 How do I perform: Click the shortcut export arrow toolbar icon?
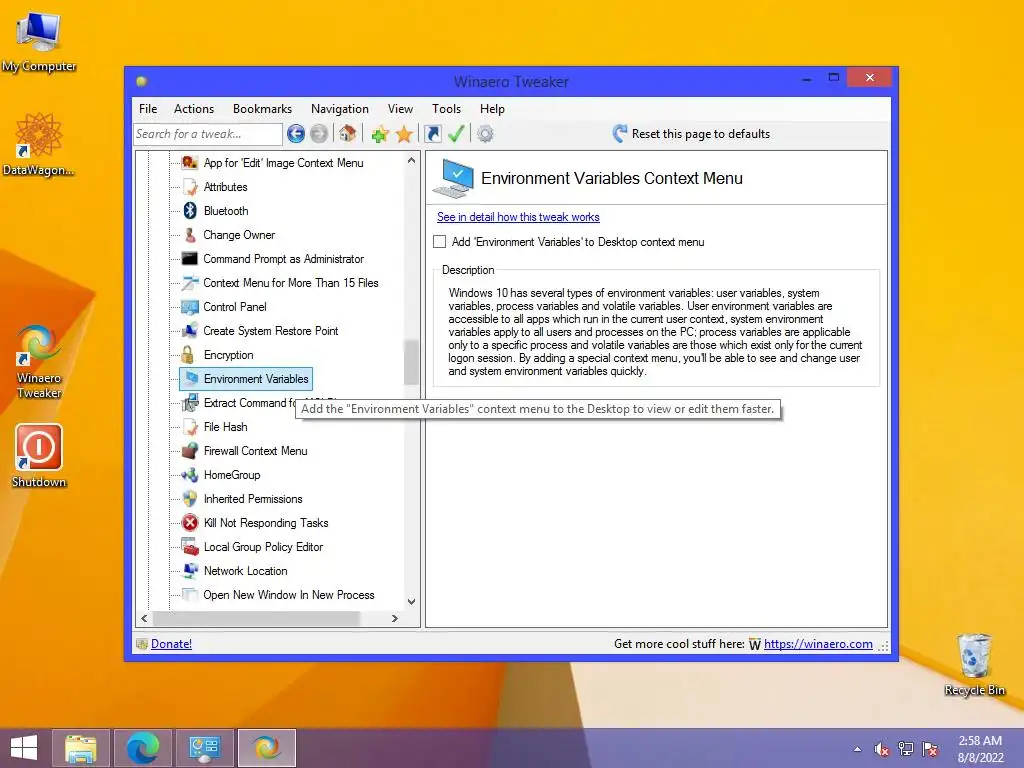click(x=433, y=134)
